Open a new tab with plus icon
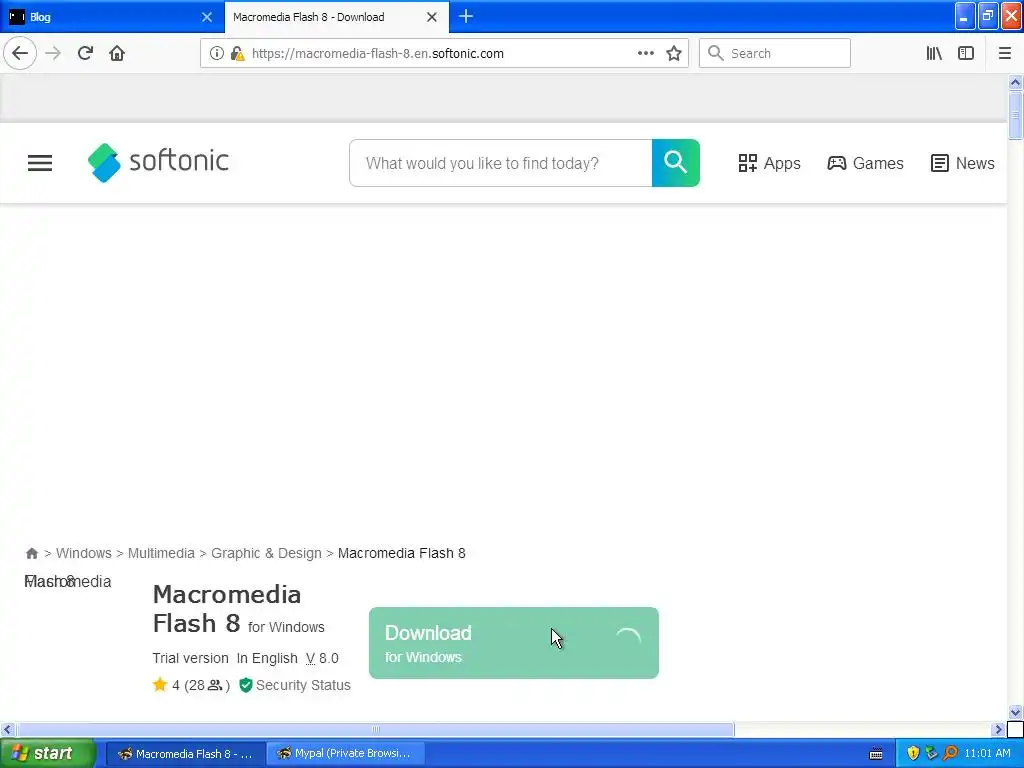This screenshot has height=768, width=1024. click(466, 16)
